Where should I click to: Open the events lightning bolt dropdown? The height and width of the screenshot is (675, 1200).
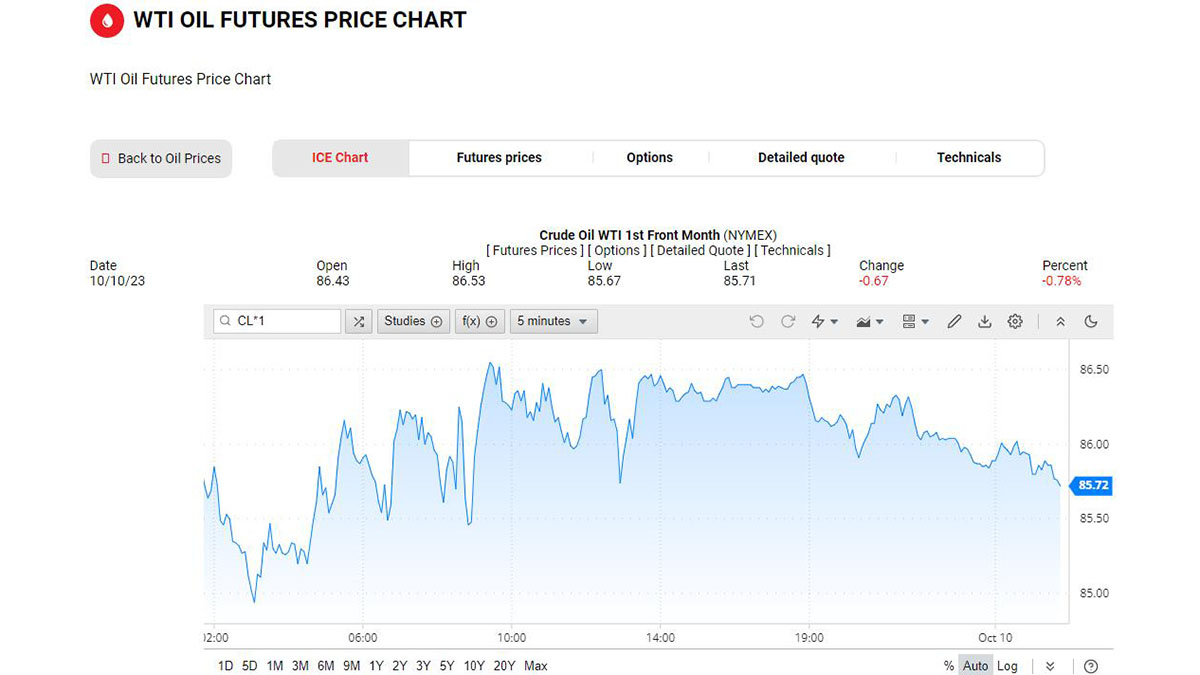(824, 321)
